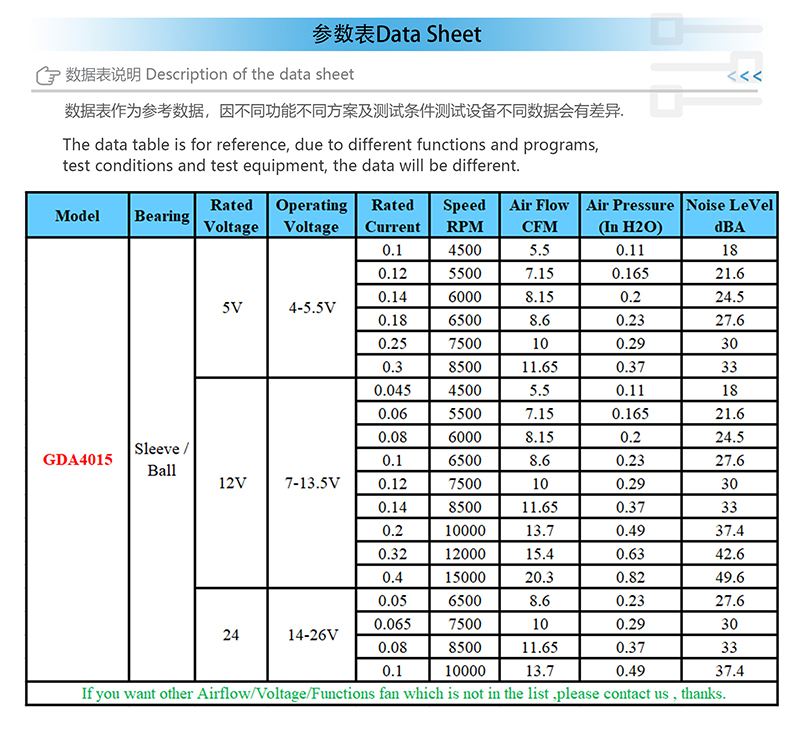The height and width of the screenshot is (731, 800).
Task: Click the '12V' rated voltage cell
Action: point(232,483)
